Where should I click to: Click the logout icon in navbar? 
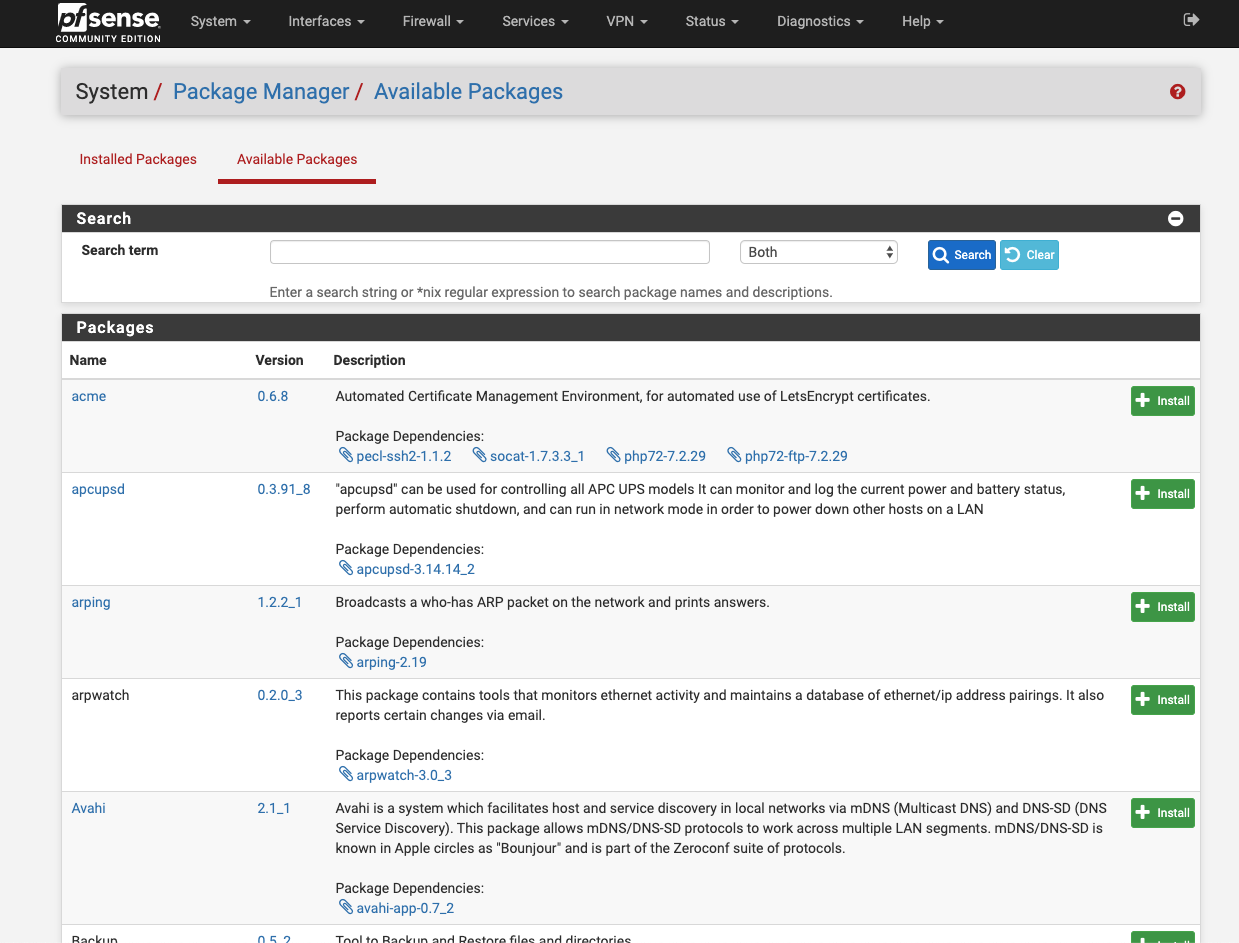tap(1191, 20)
